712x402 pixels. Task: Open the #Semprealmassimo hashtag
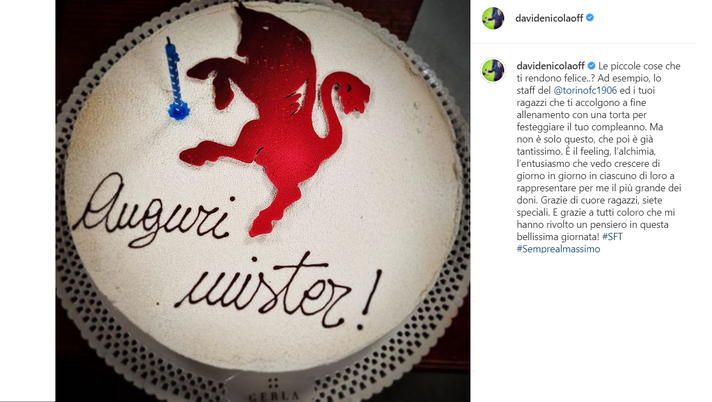559,249
